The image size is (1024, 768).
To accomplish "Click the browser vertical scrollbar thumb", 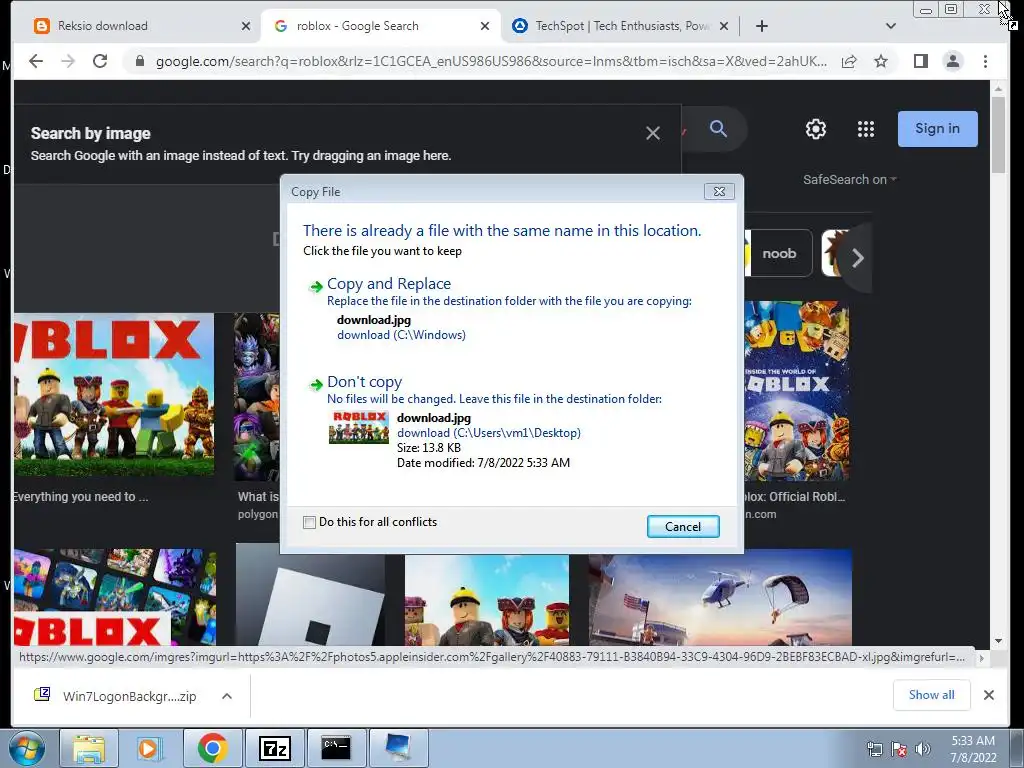I will point(999,135).
